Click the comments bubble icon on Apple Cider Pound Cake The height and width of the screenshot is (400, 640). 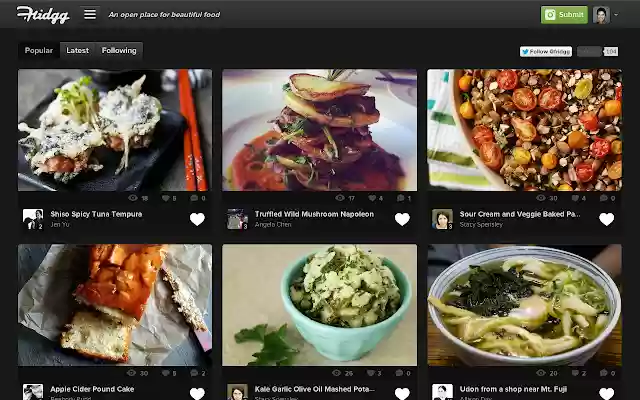194,373
